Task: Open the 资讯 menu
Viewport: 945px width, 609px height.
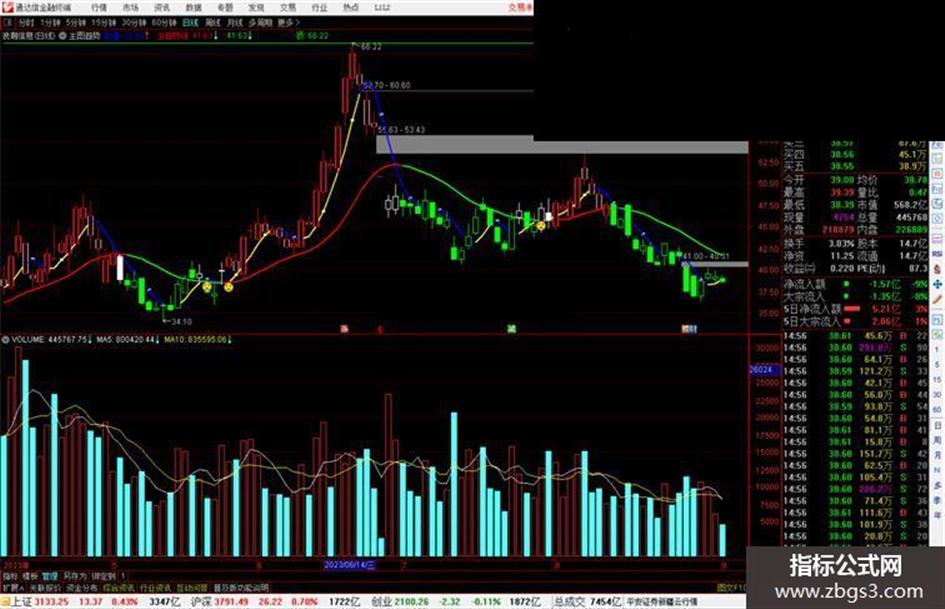Action: pos(162,8)
